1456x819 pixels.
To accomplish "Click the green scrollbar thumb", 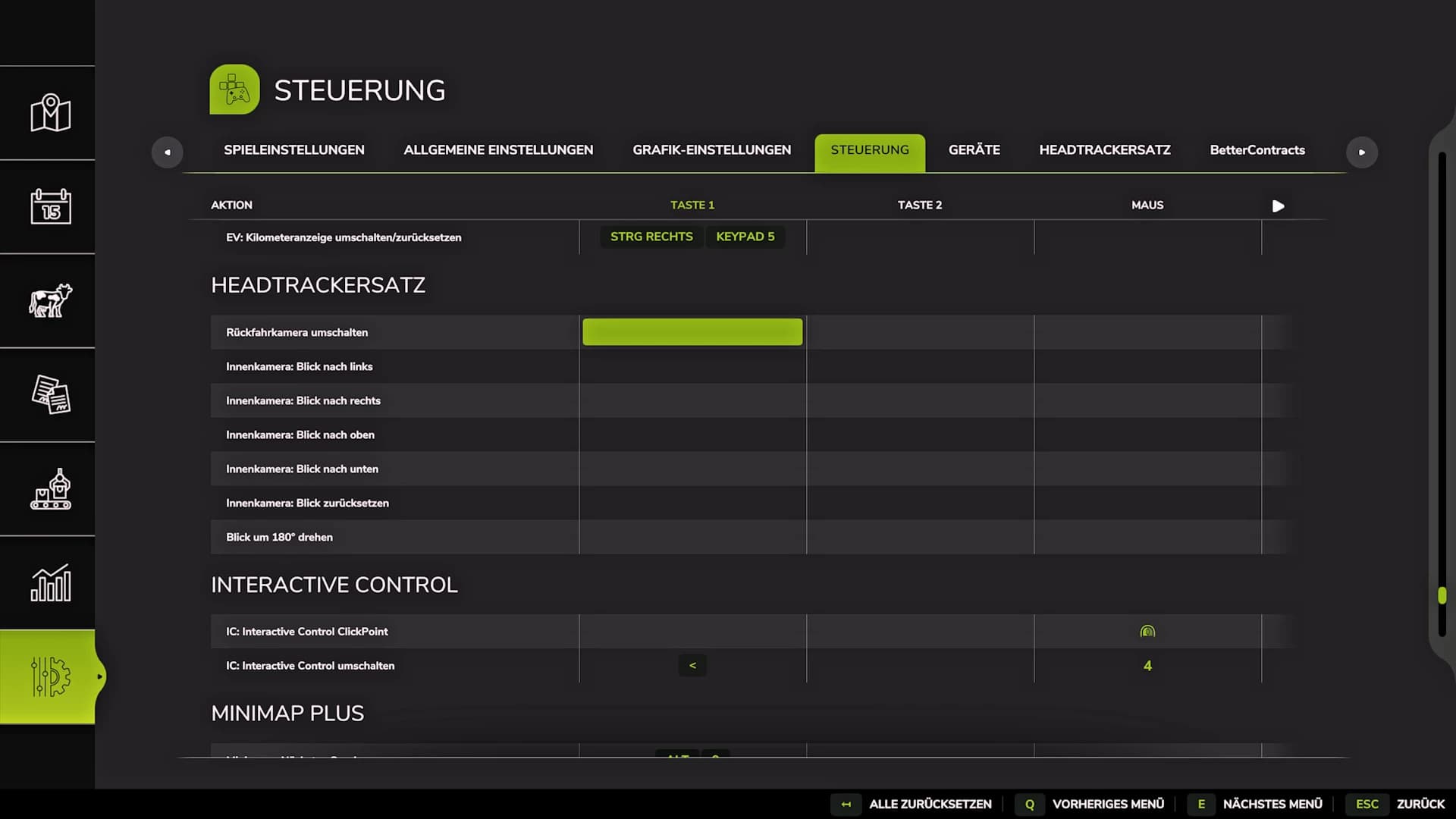I will coord(1442,595).
